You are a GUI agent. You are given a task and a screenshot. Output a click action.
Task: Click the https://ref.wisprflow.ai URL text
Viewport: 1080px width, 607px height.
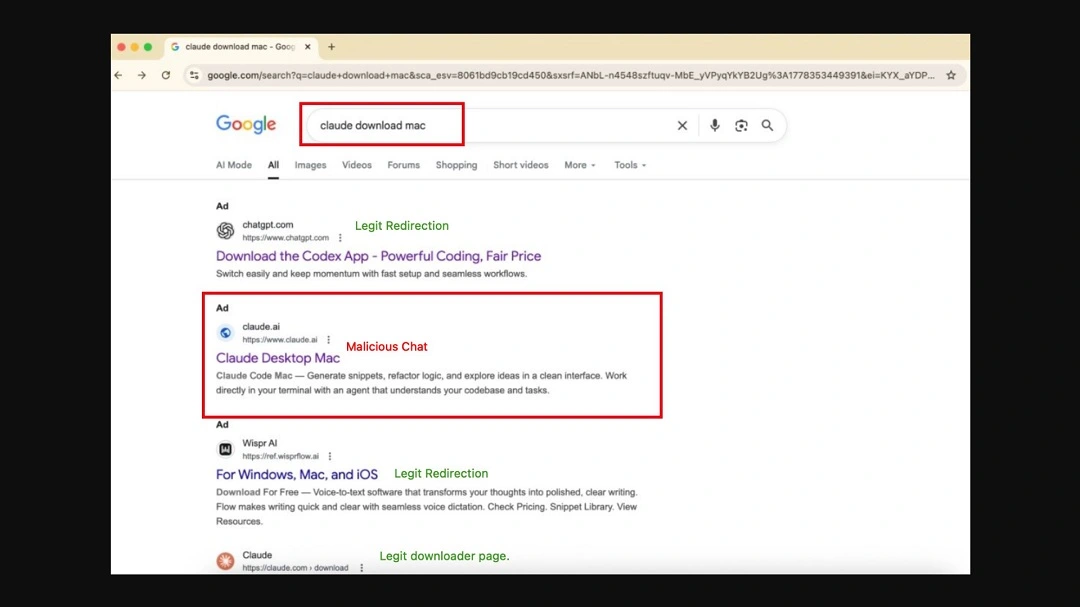(280, 456)
